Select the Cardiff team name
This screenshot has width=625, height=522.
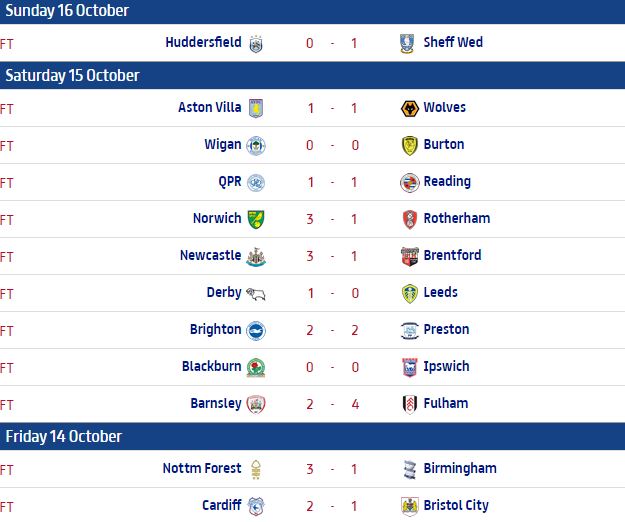221,505
